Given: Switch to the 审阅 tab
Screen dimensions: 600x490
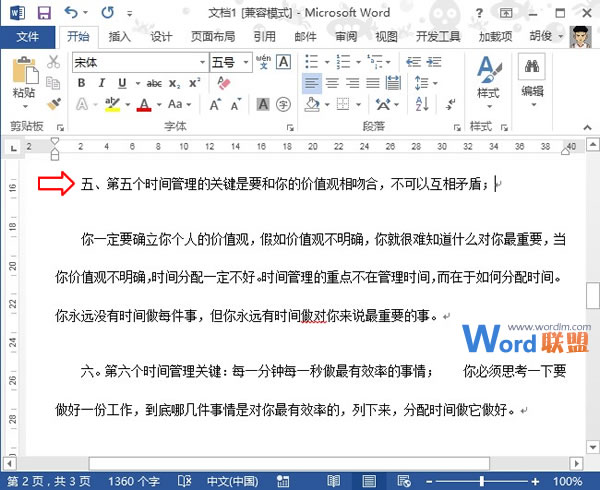Looking at the screenshot, I should pyautogui.click(x=346, y=37).
